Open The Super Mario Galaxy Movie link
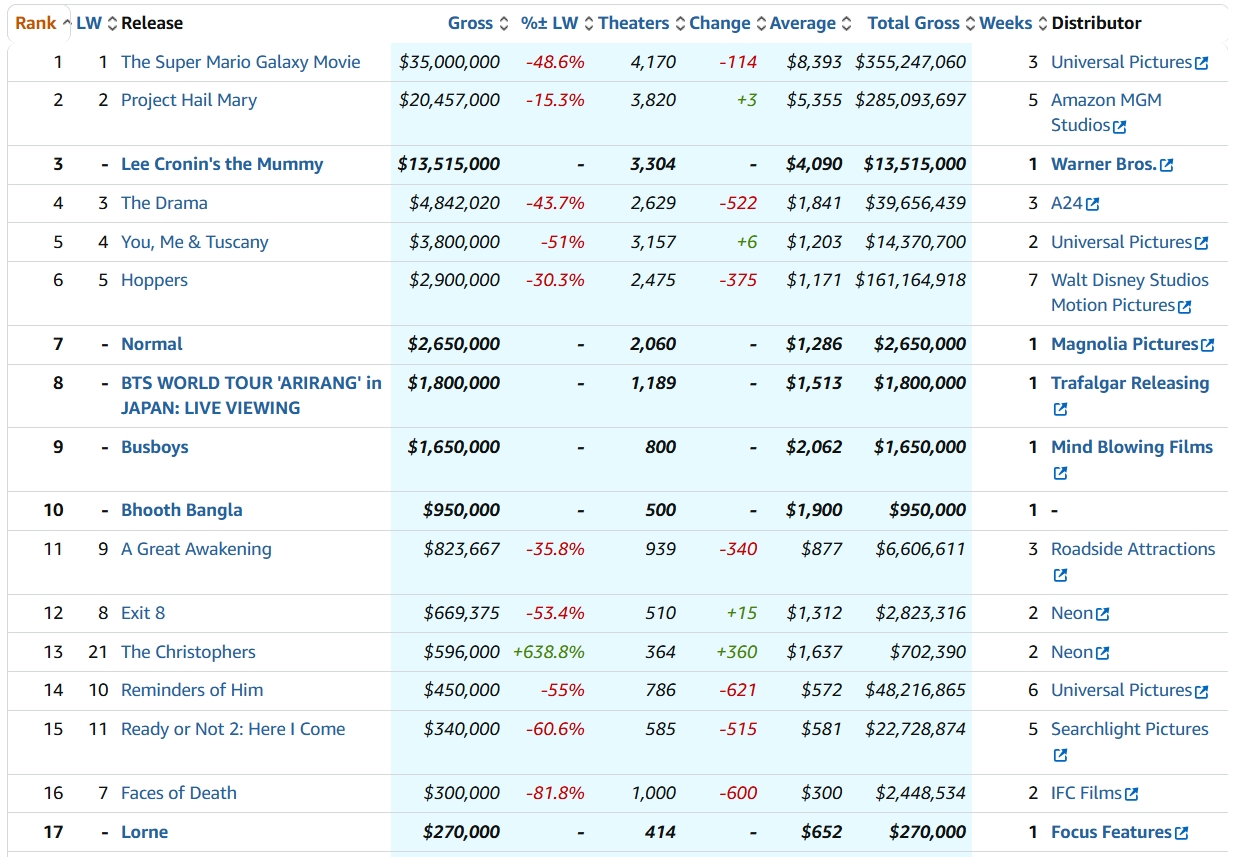 [x=240, y=62]
